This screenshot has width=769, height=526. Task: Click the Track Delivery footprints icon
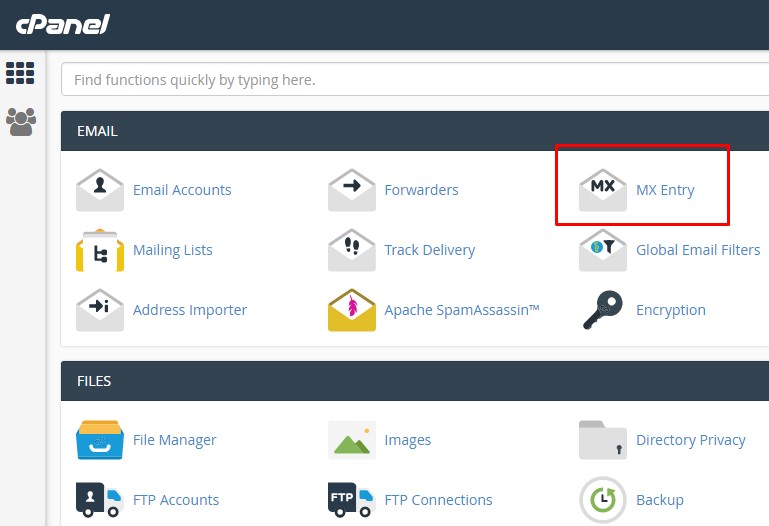[x=352, y=250]
